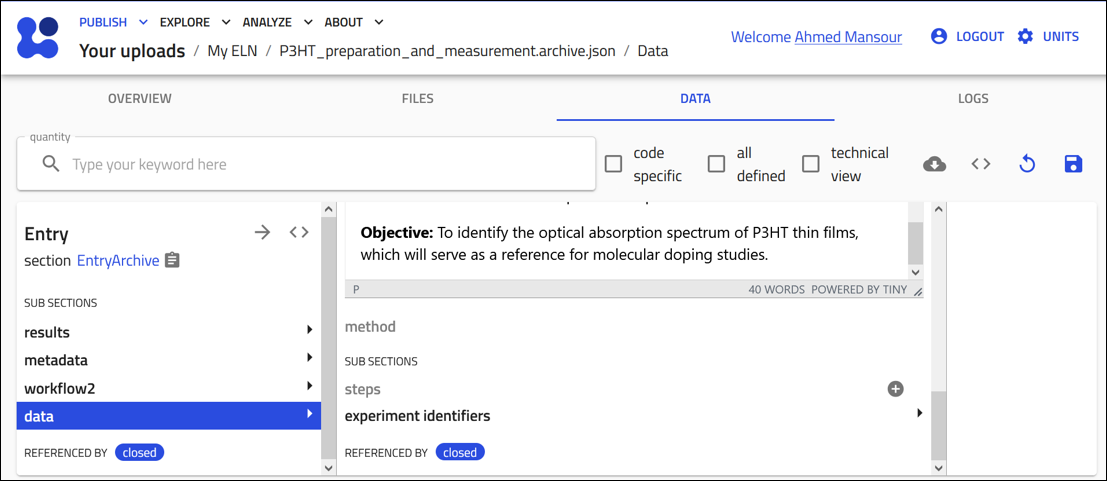Add a step with the plus icon

click(x=895, y=389)
